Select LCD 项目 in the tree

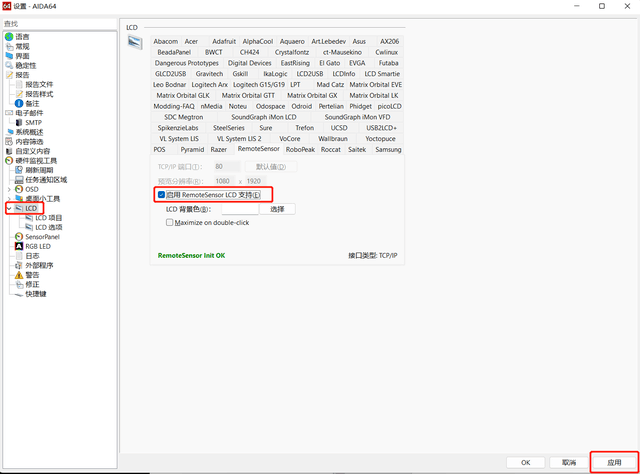(49, 218)
